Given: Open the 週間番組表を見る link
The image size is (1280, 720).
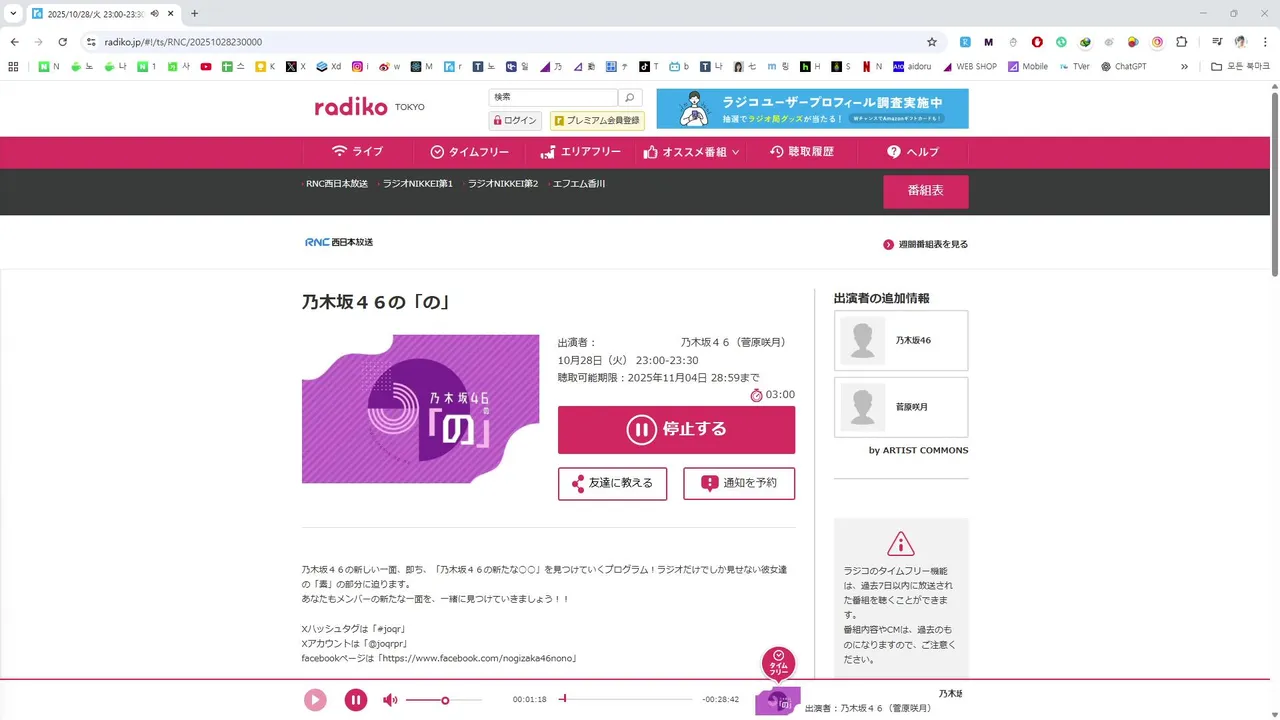Looking at the screenshot, I should [925, 244].
